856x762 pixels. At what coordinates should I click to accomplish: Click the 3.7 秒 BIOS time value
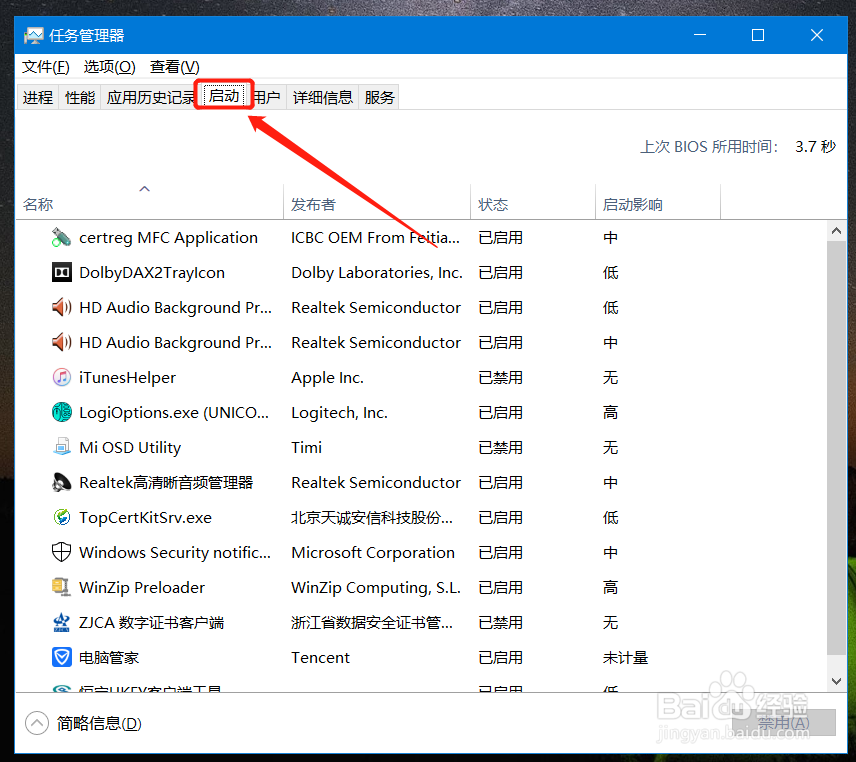[x=815, y=146]
